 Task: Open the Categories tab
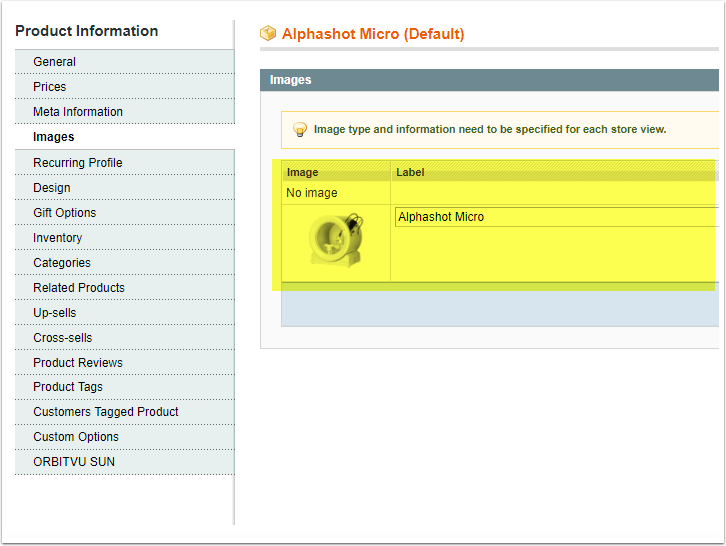point(125,263)
